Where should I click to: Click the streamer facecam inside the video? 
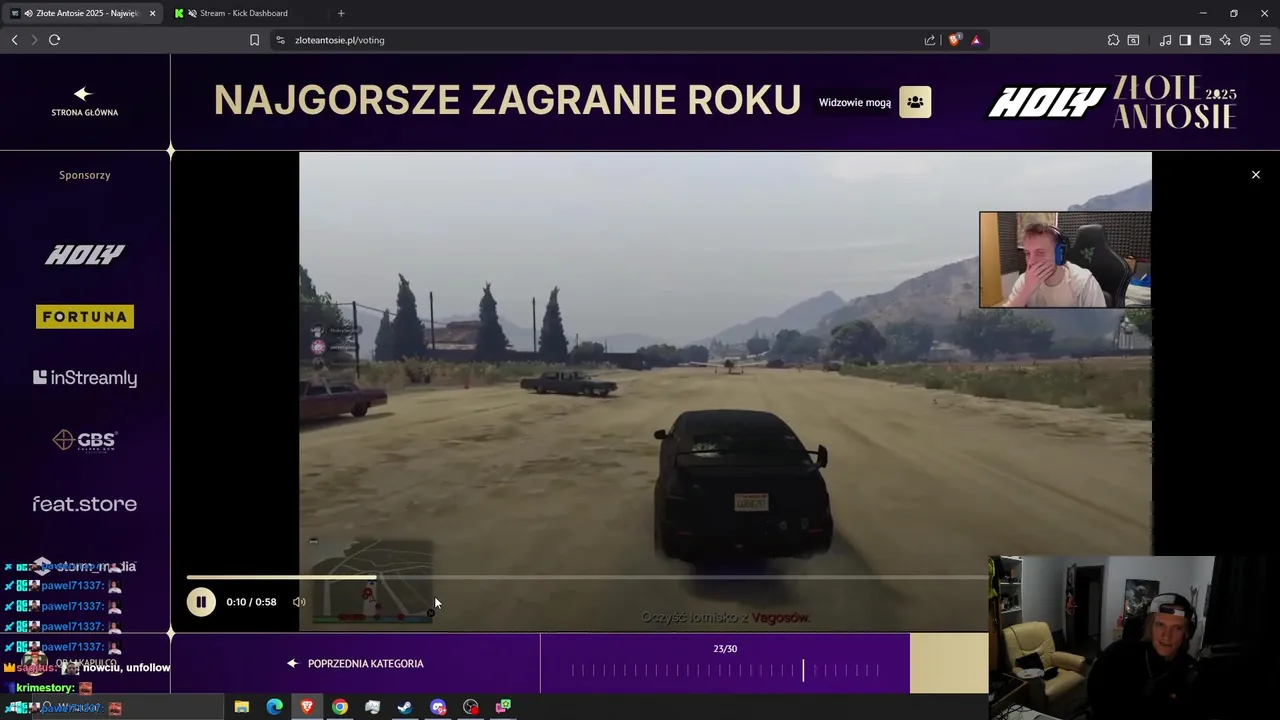point(1065,259)
